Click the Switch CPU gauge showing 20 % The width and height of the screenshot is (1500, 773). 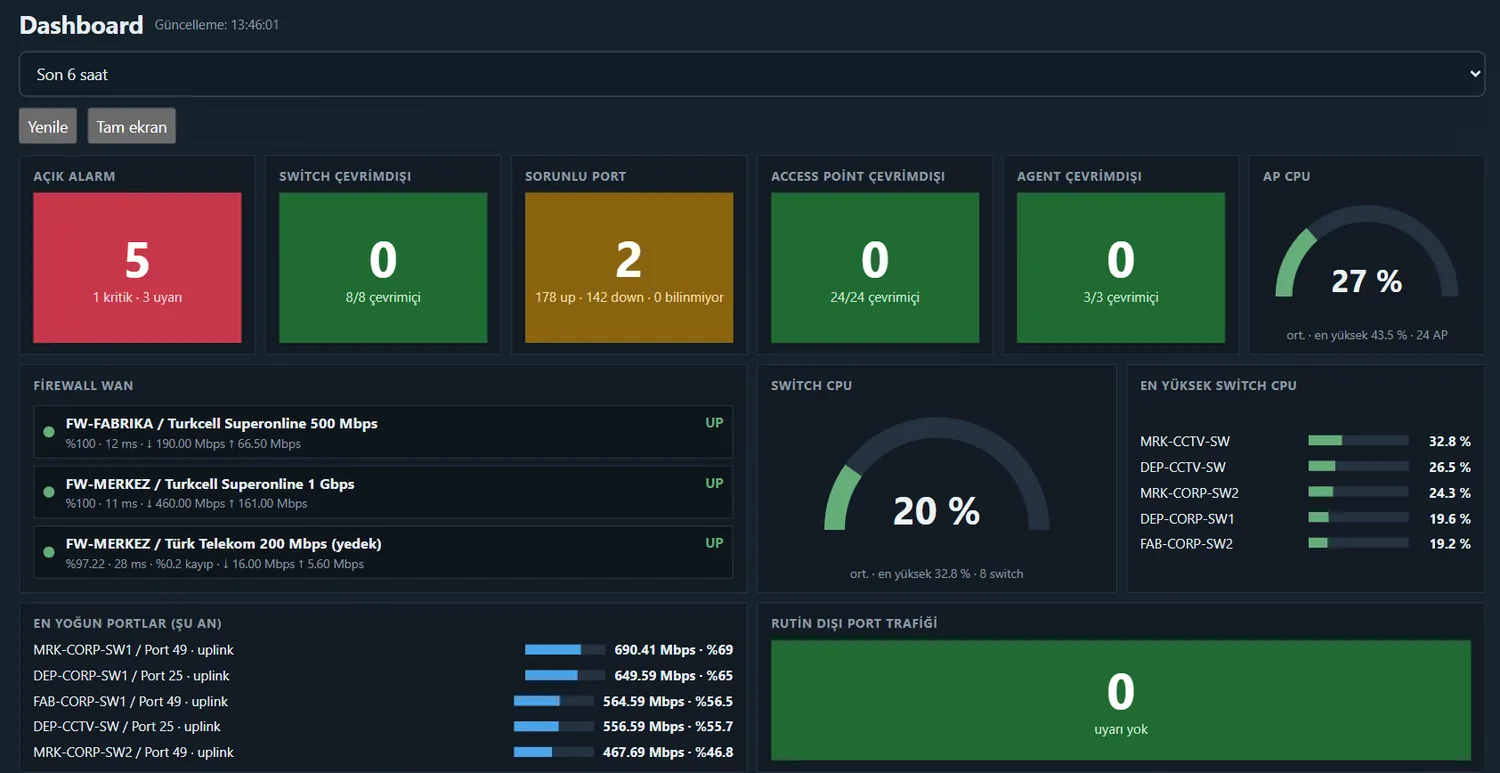[x=937, y=474]
